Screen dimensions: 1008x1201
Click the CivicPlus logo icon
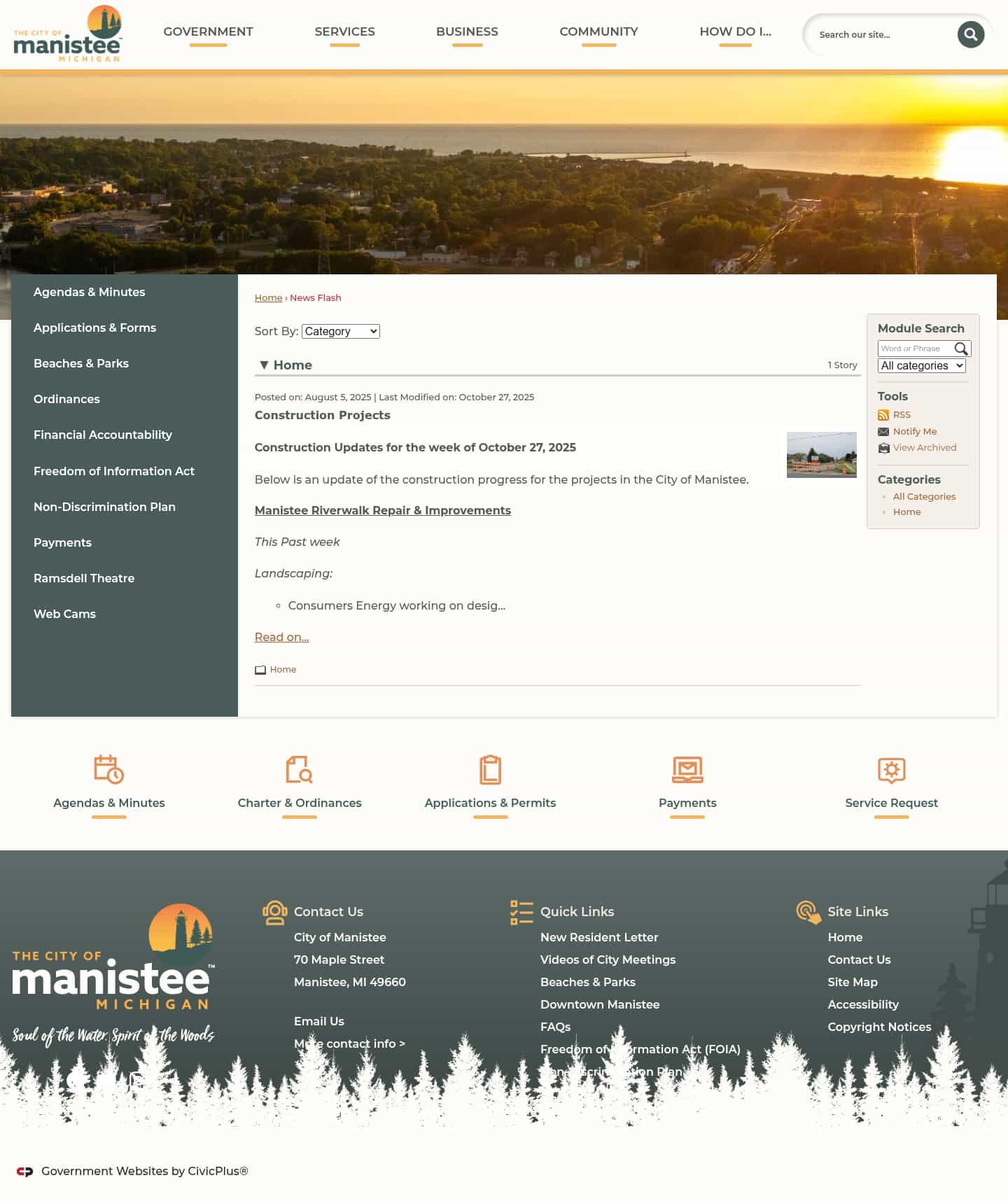tap(24, 1172)
